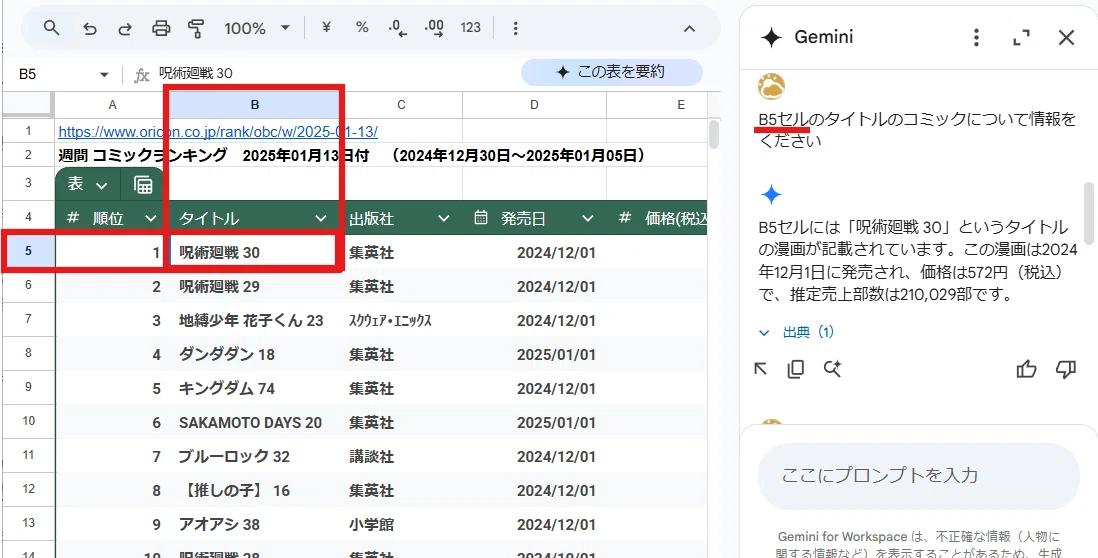Select the 2025/01/01 date in ダンダダン row
This screenshot has width=1098, height=558.
534,354
